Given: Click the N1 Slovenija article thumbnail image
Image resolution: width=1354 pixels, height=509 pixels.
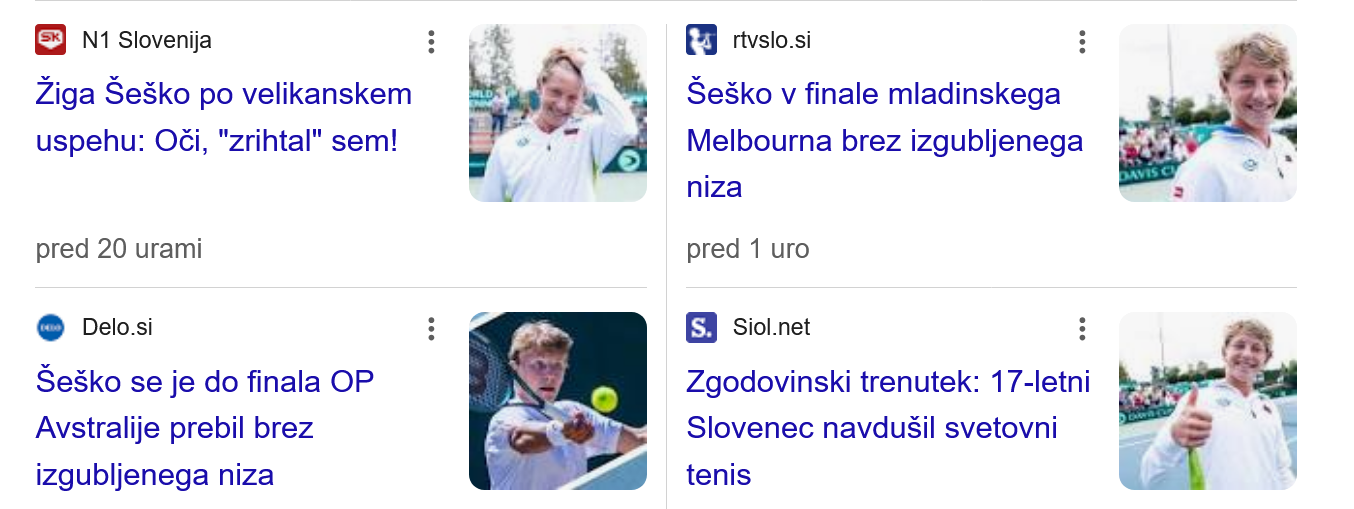Looking at the screenshot, I should tap(557, 113).
